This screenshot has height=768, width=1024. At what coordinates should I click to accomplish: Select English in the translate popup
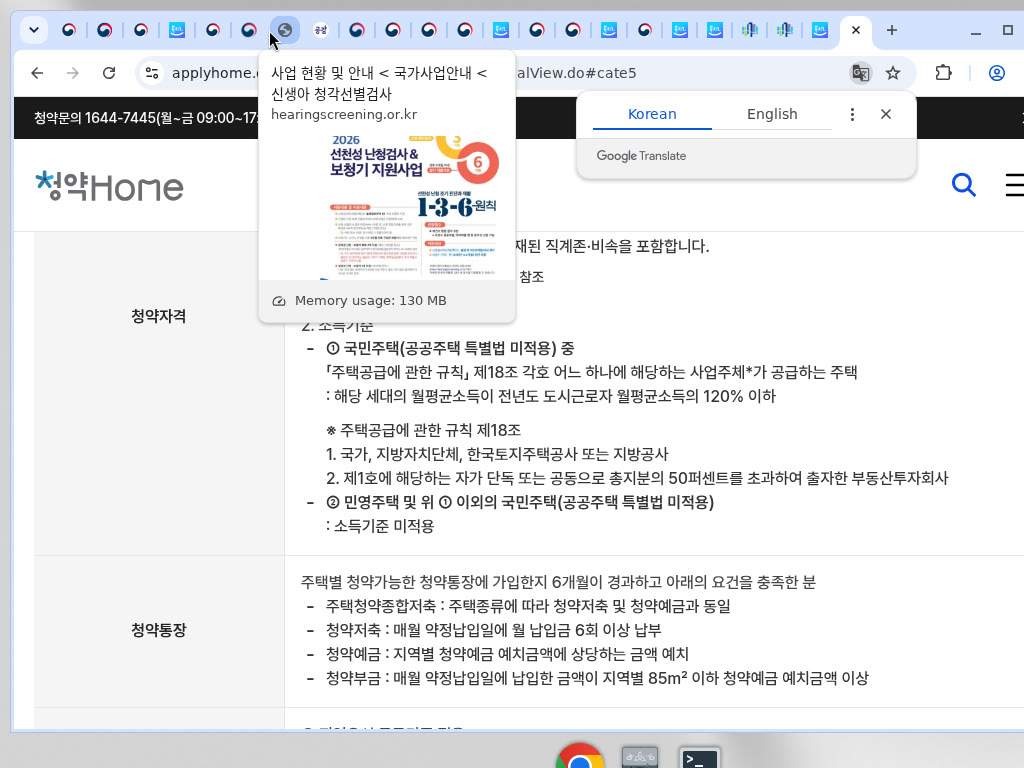[x=772, y=114]
